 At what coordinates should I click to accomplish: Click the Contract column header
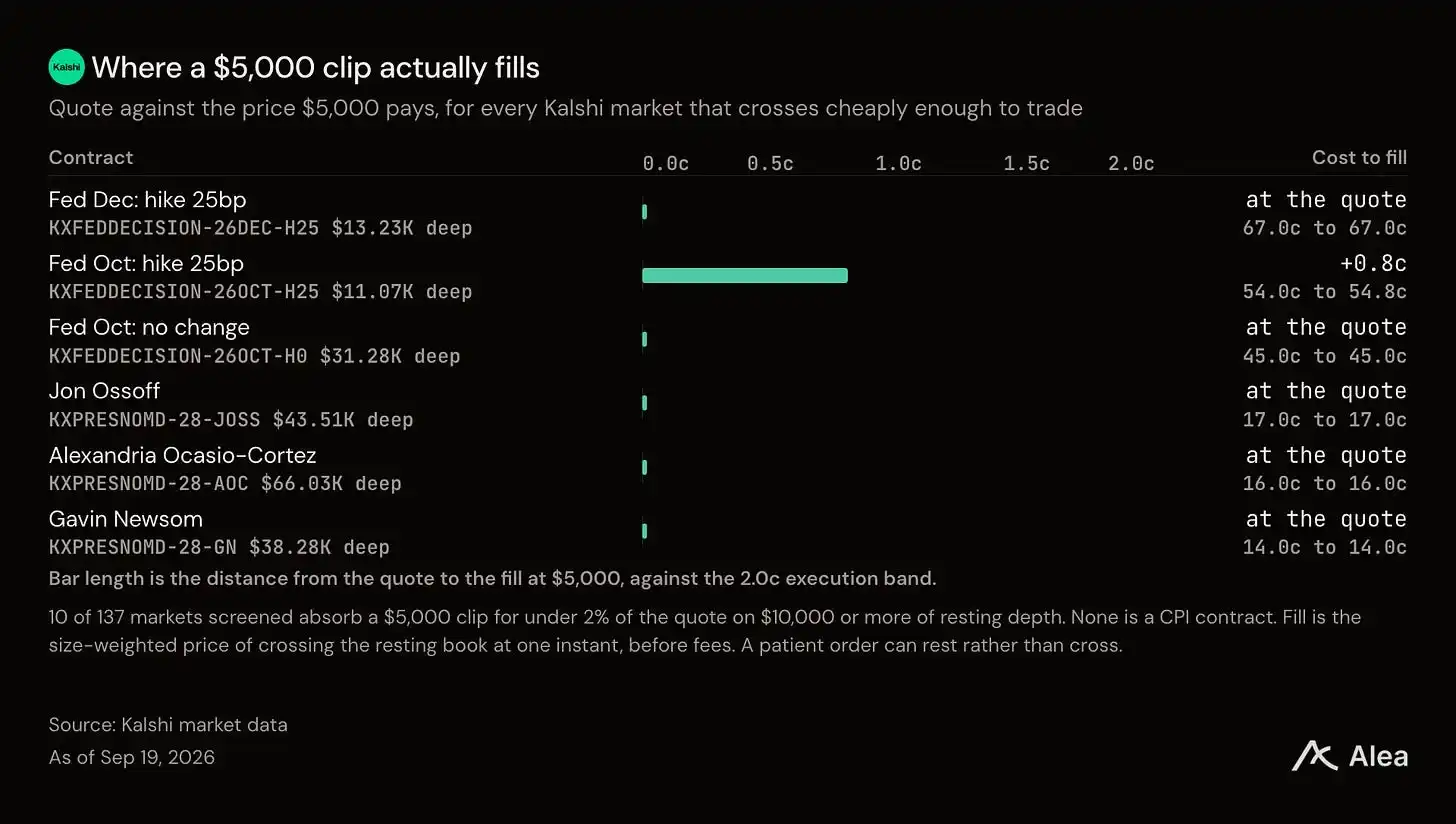pyautogui.click(x=91, y=157)
